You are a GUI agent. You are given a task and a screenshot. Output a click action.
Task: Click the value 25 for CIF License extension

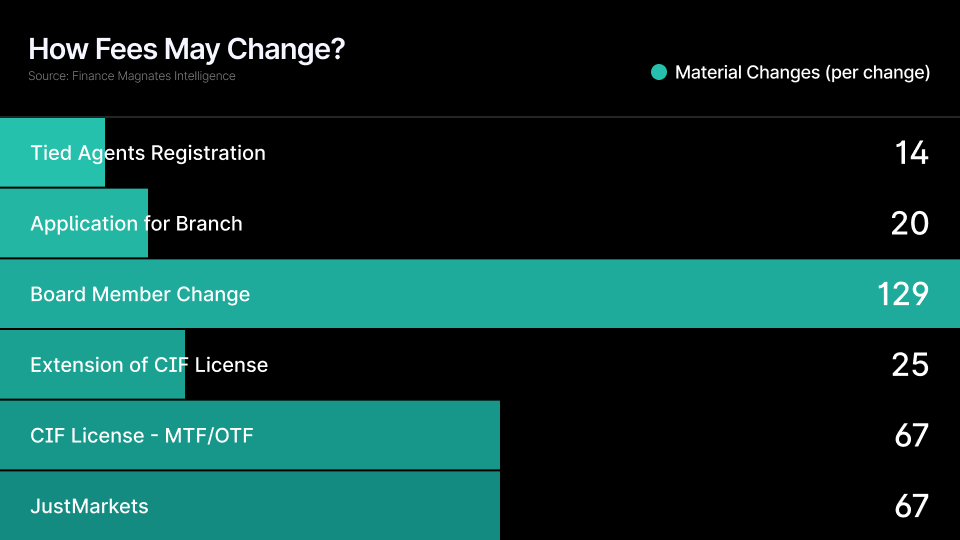pos(909,365)
